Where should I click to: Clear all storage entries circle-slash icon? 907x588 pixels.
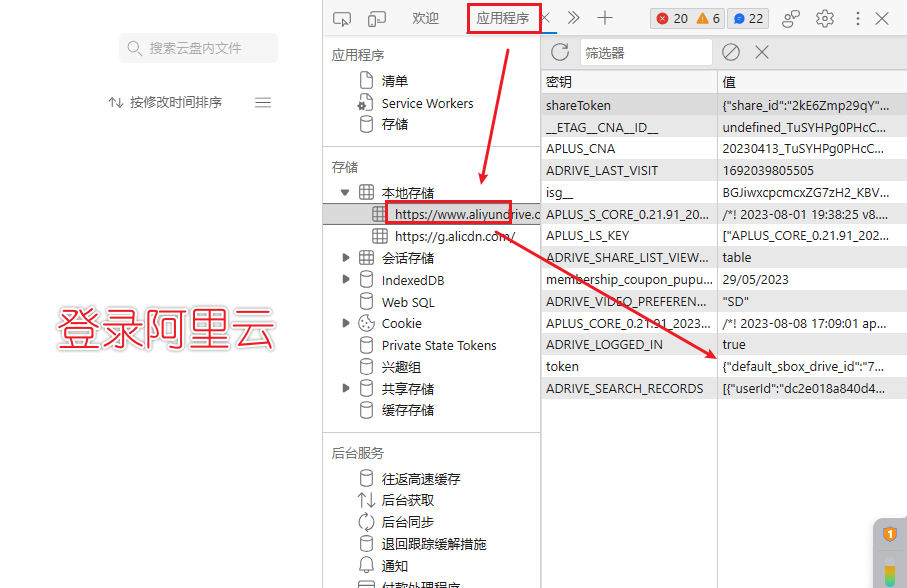point(731,52)
